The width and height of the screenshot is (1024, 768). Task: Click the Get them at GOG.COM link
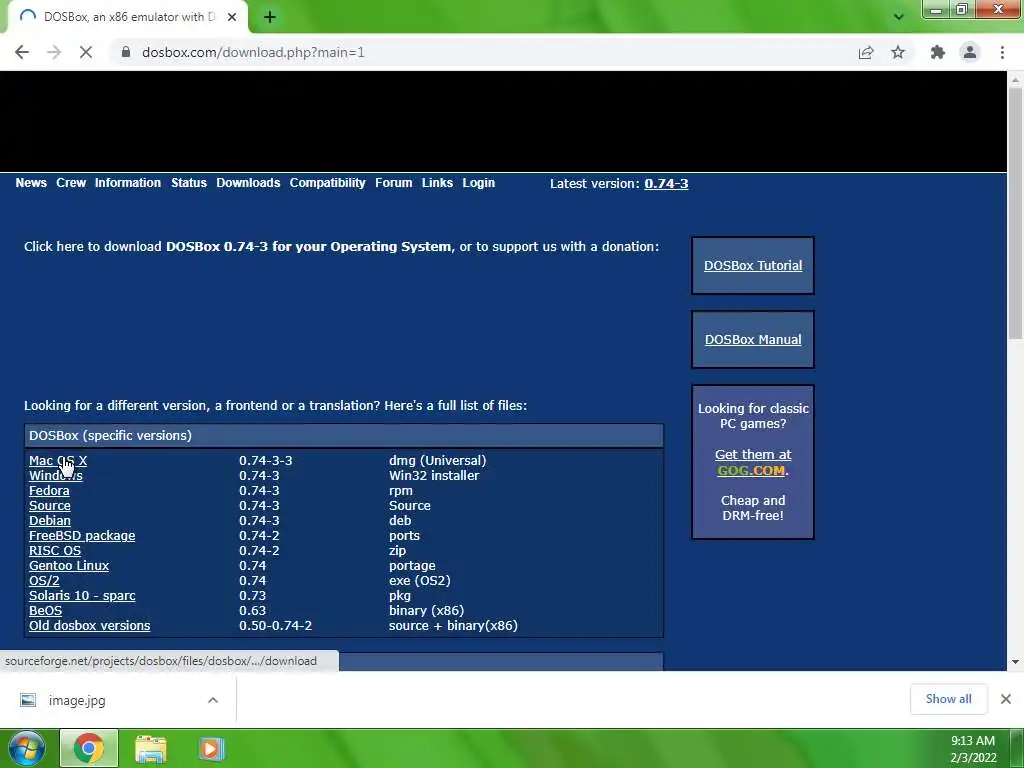[x=753, y=462]
